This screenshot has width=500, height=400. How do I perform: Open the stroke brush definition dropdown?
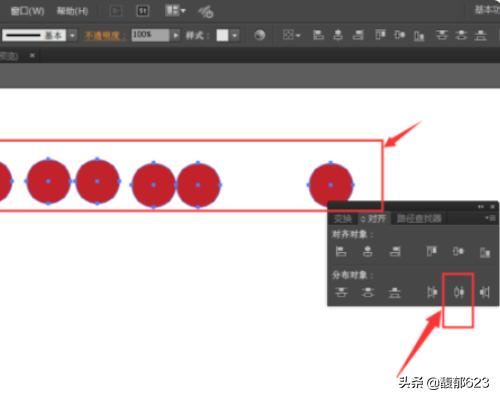coord(72,35)
